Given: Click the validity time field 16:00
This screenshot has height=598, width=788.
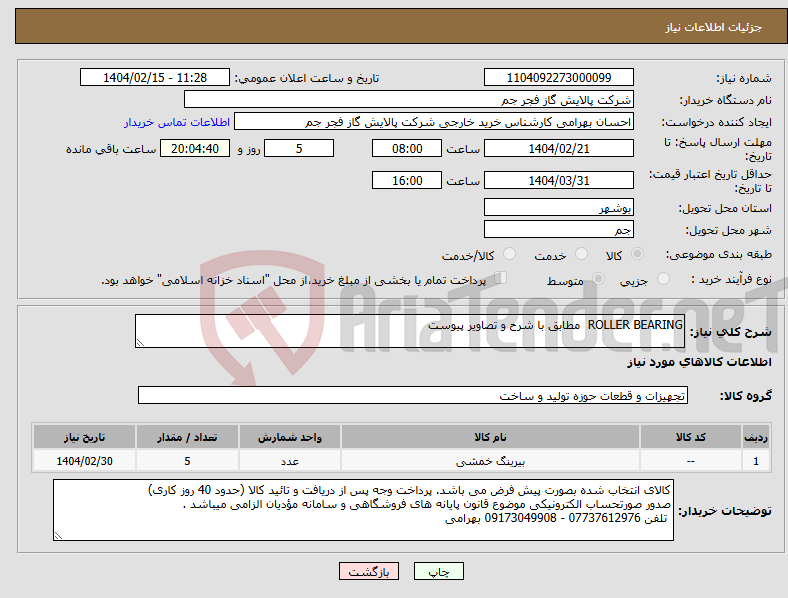Looking at the screenshot, I should [x=407, y=180].
